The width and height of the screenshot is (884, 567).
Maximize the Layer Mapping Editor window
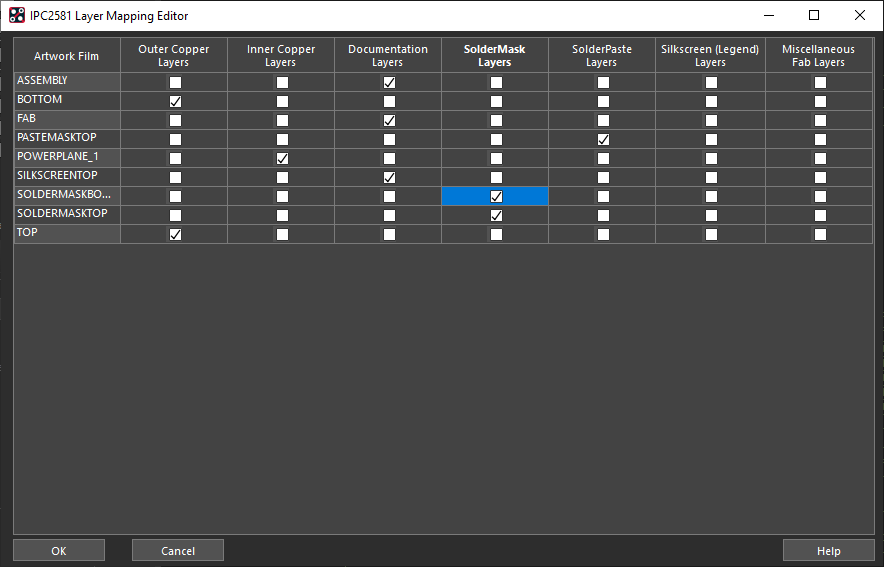(814, 15)
